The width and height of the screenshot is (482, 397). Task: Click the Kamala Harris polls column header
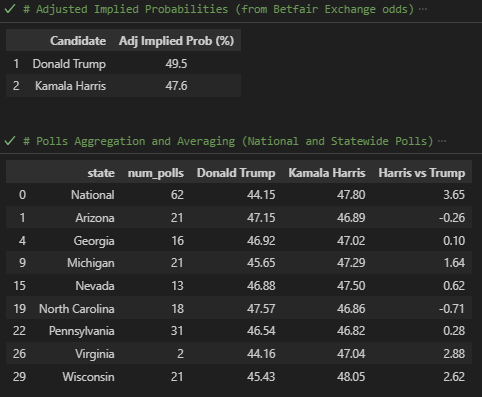pos(327,173)
